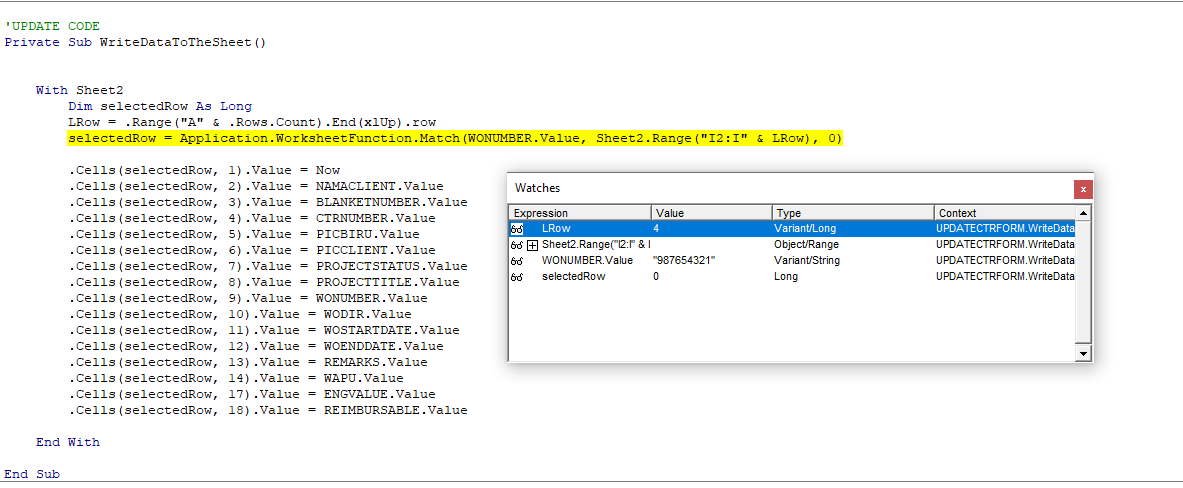Screen dimensions: 1183x488
Task: Click the Type column header
Action: (x=853, y=213)
